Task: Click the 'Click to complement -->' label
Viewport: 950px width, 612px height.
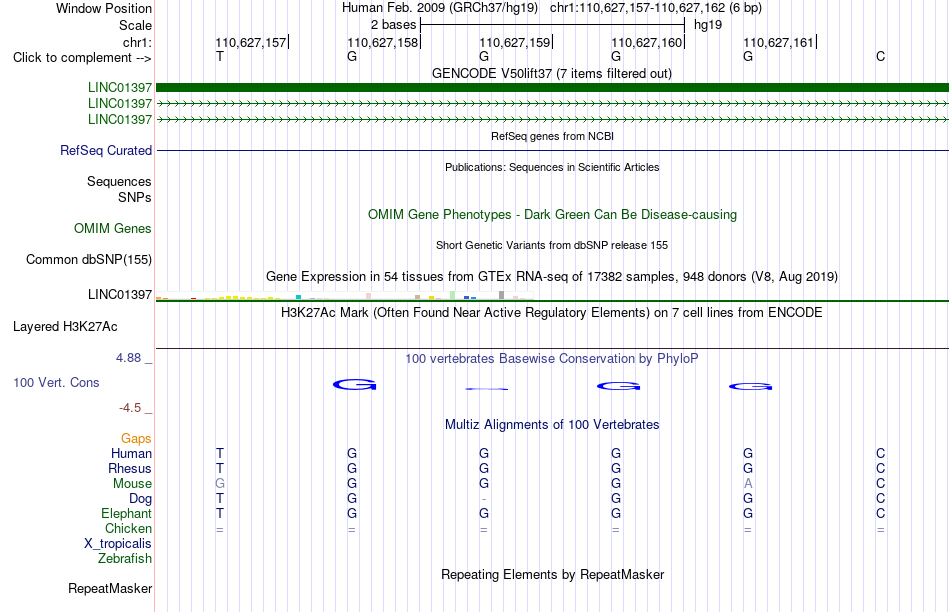Action: coord(82,58)
